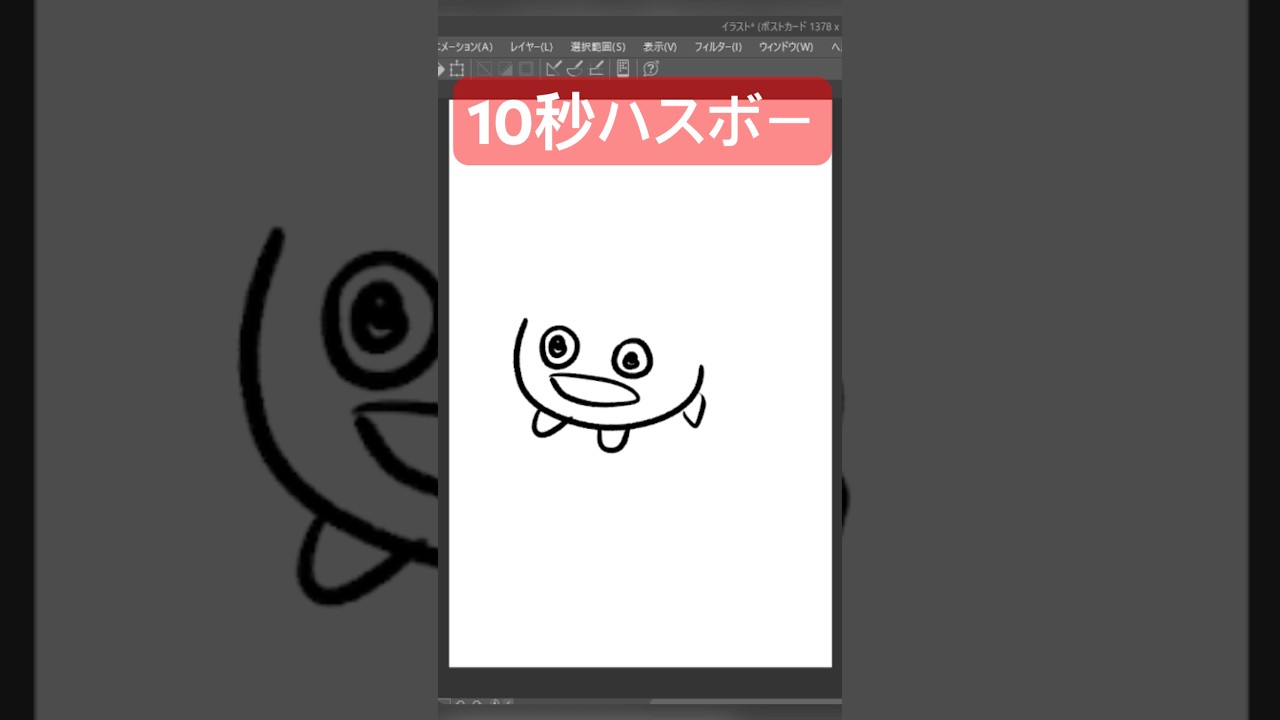Toggle snap to grid

tap(596, 68)
